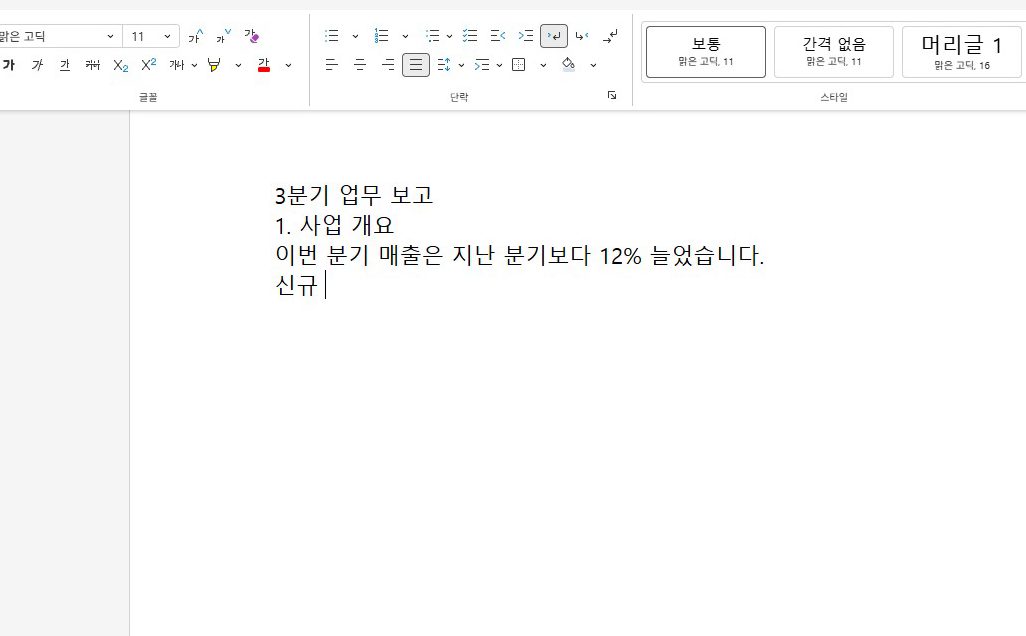Center align the paragraph

360,65
